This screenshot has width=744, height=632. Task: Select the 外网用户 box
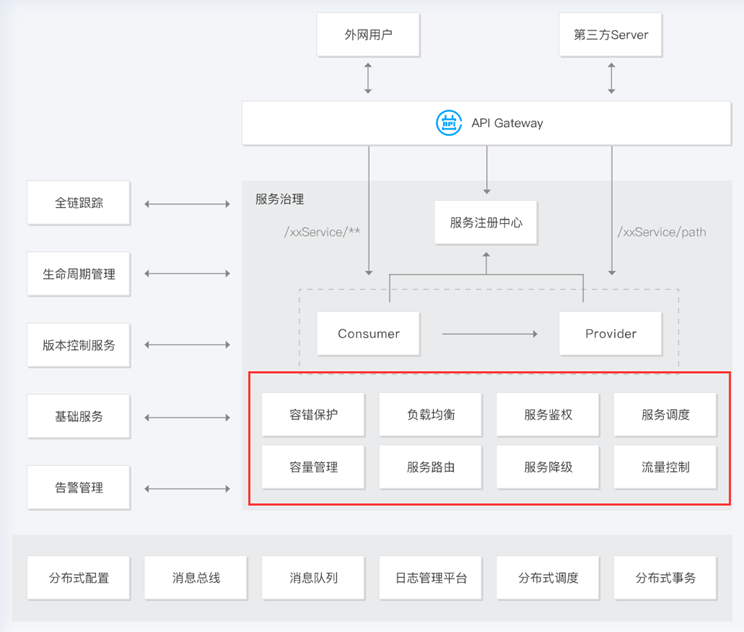tap(368, 35)
